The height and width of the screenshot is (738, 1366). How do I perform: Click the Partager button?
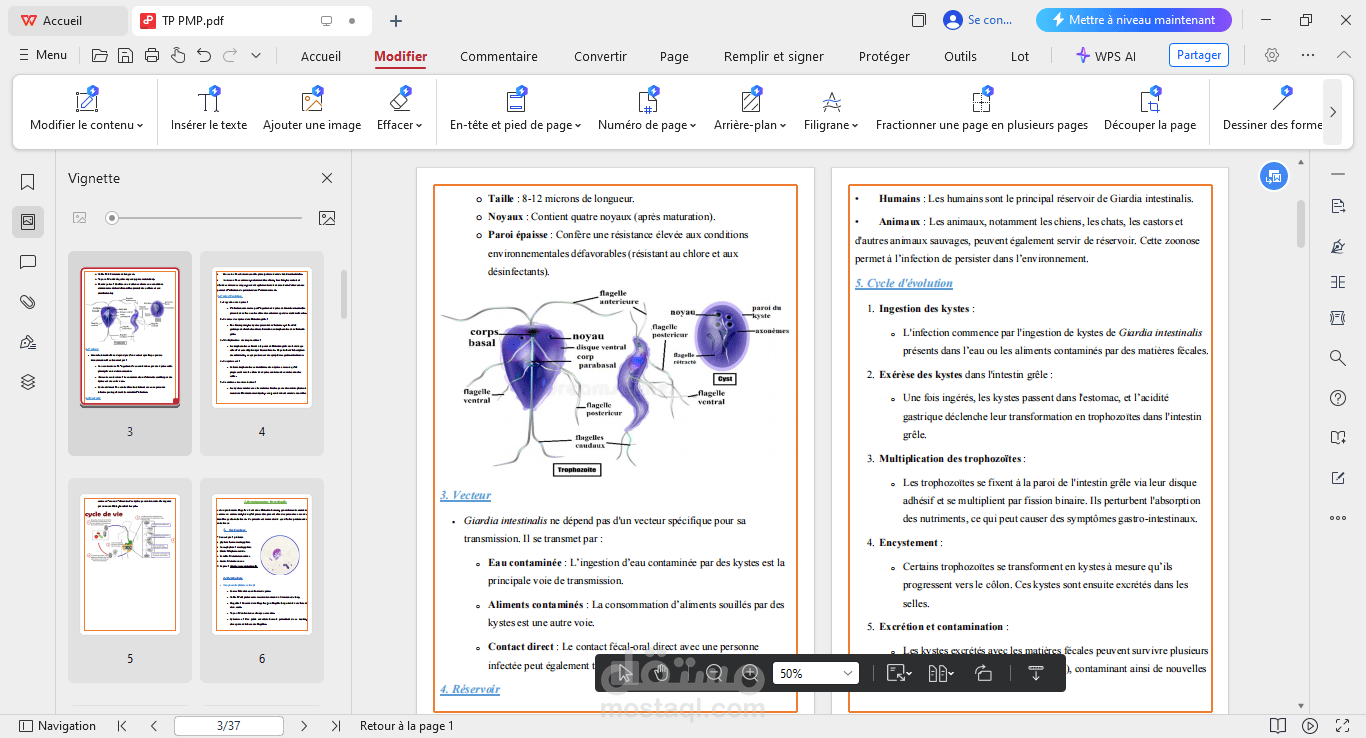click(x=1199, y=55)
